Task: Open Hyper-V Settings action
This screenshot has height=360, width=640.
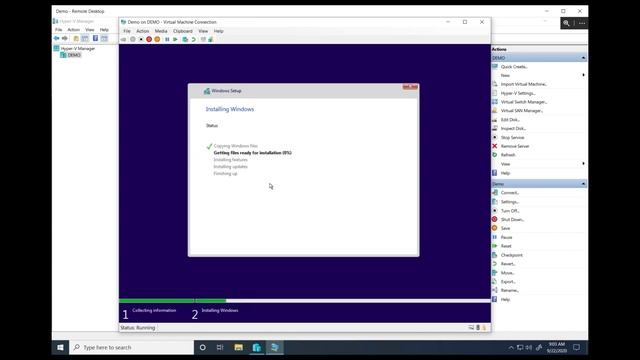Action: coord(518,93)
